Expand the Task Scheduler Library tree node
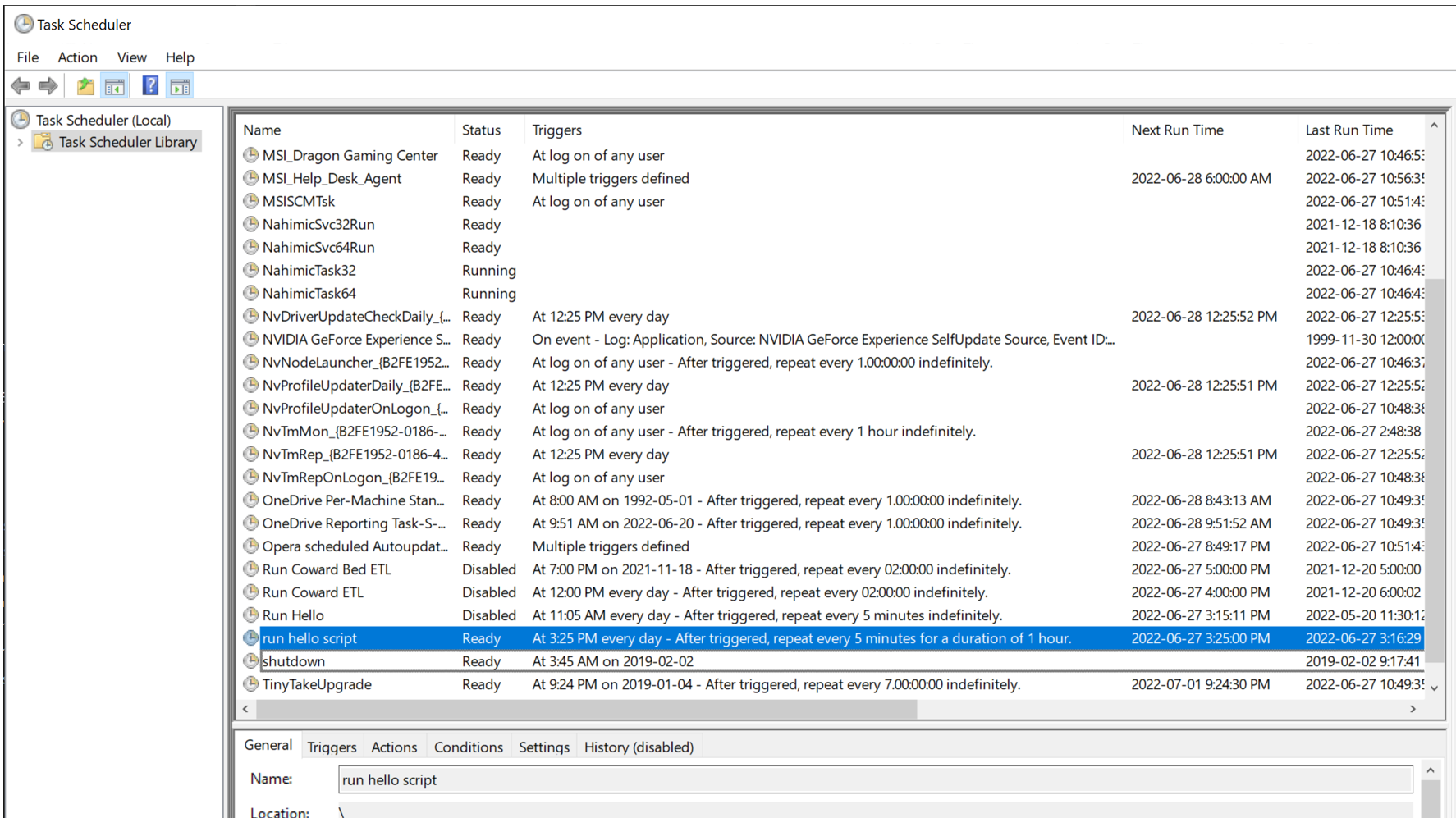The image size is (1456, 818). 21,143
